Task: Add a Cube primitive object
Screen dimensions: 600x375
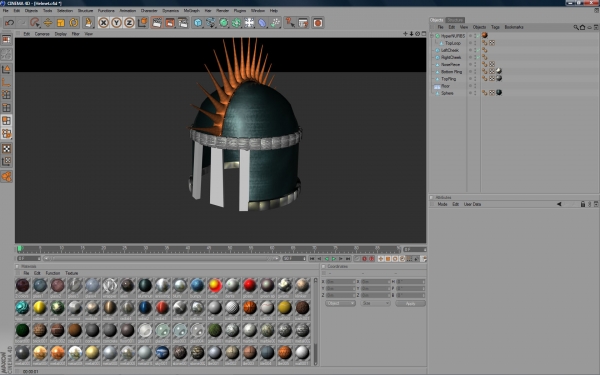Action: point(198,23)
